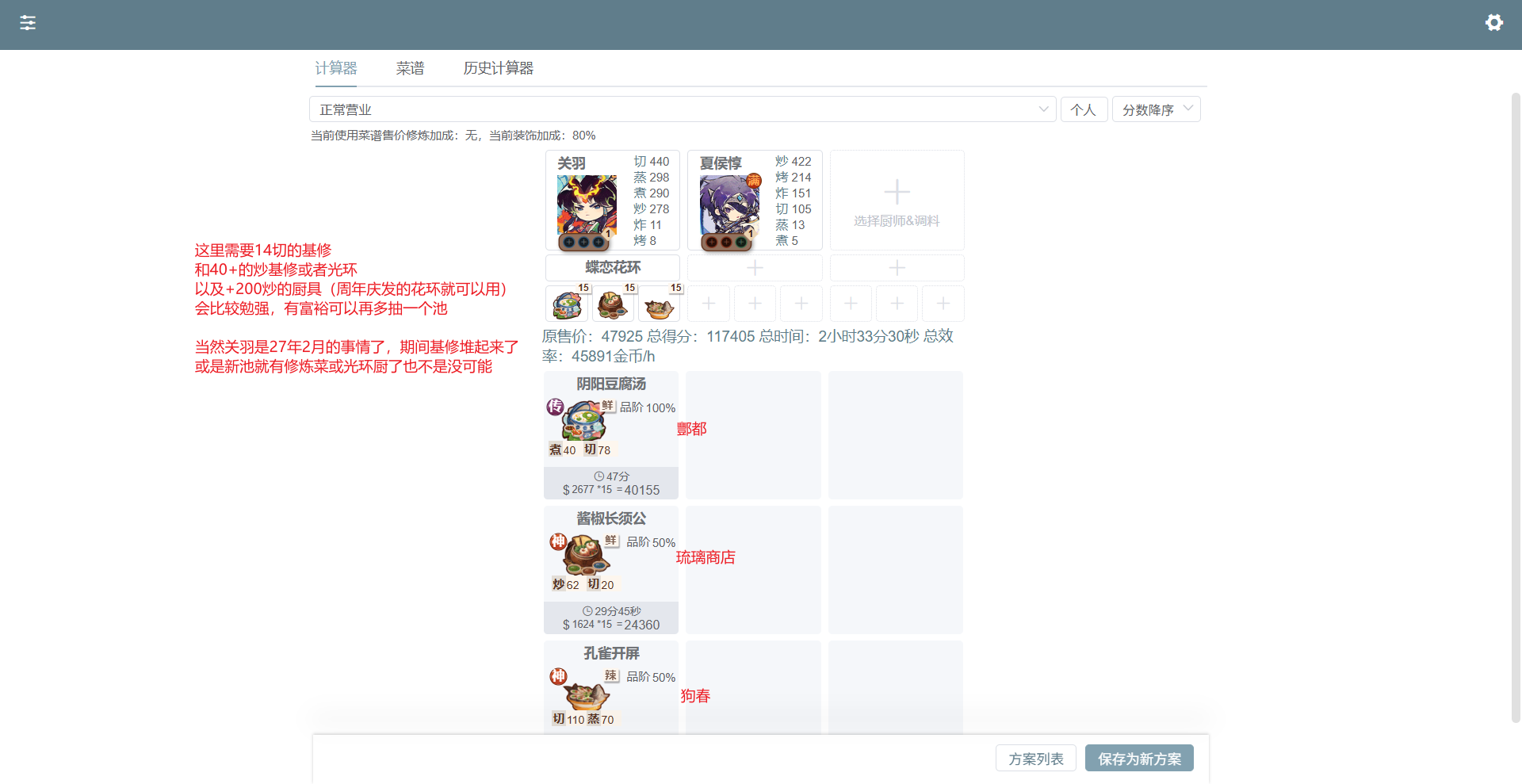Add equipment via plus under the empty chef card
The width and height of the screenshot is (1522, 784).
click(x=897, y=268)
